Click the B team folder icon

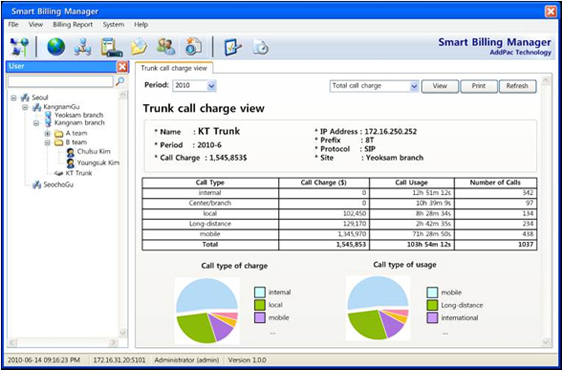click(x=58, y=143)
